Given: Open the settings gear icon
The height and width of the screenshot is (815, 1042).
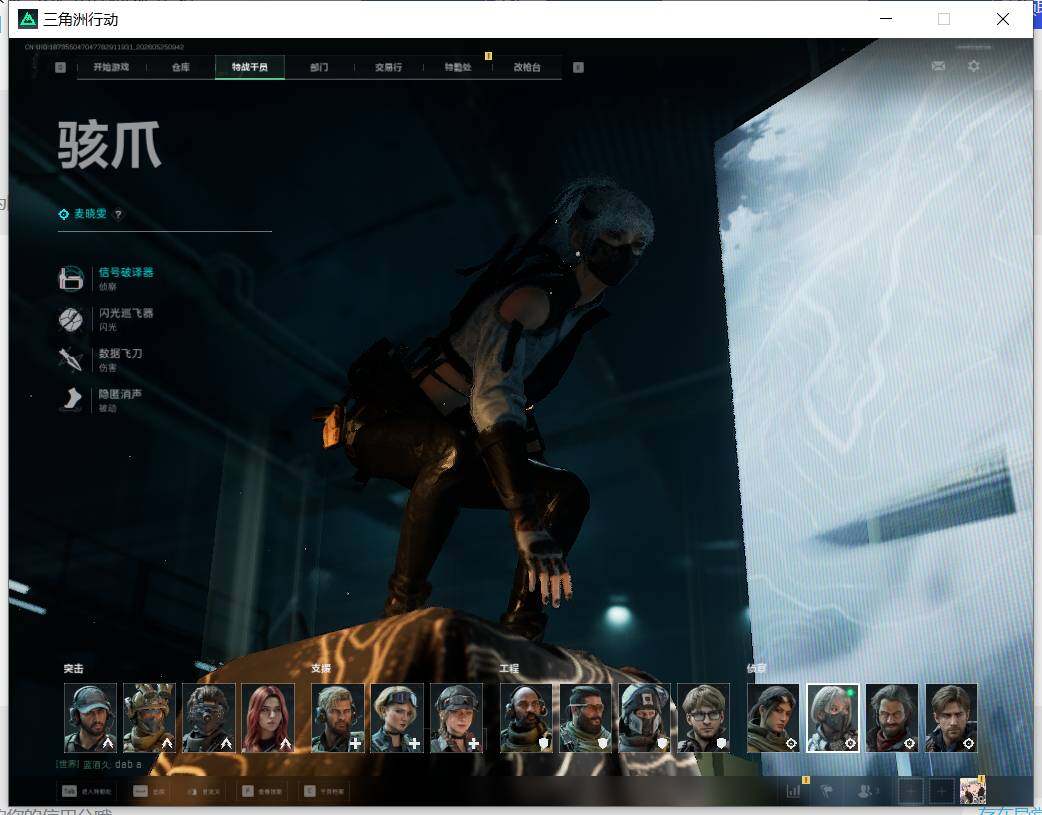Looking at the screenshot, I should point(974,66).
